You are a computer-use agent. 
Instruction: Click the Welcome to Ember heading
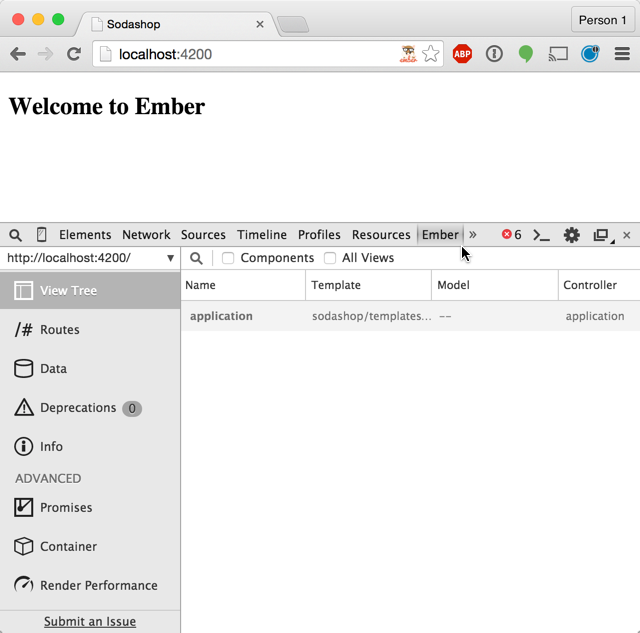point(107,107)
